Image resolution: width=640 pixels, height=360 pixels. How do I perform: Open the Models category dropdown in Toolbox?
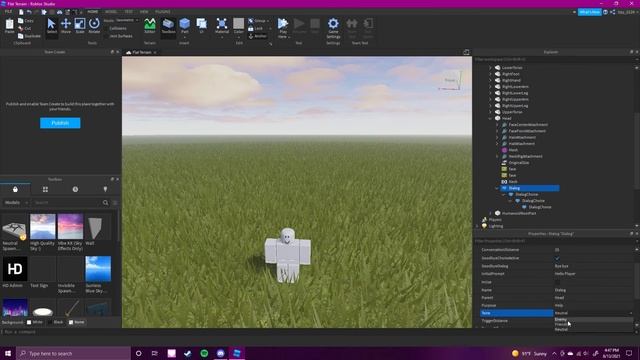pos(16,202)
